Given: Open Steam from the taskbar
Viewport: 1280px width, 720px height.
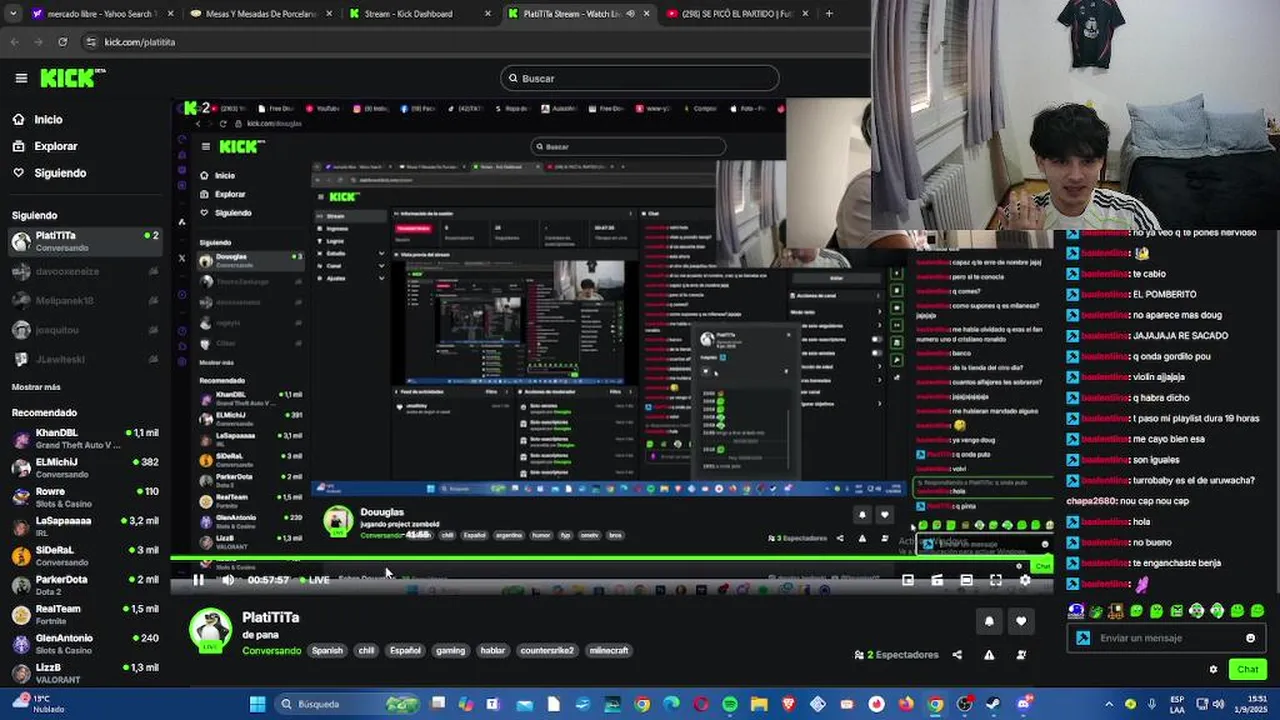Looking at the screenshot, I should click(x=994, y=704).
